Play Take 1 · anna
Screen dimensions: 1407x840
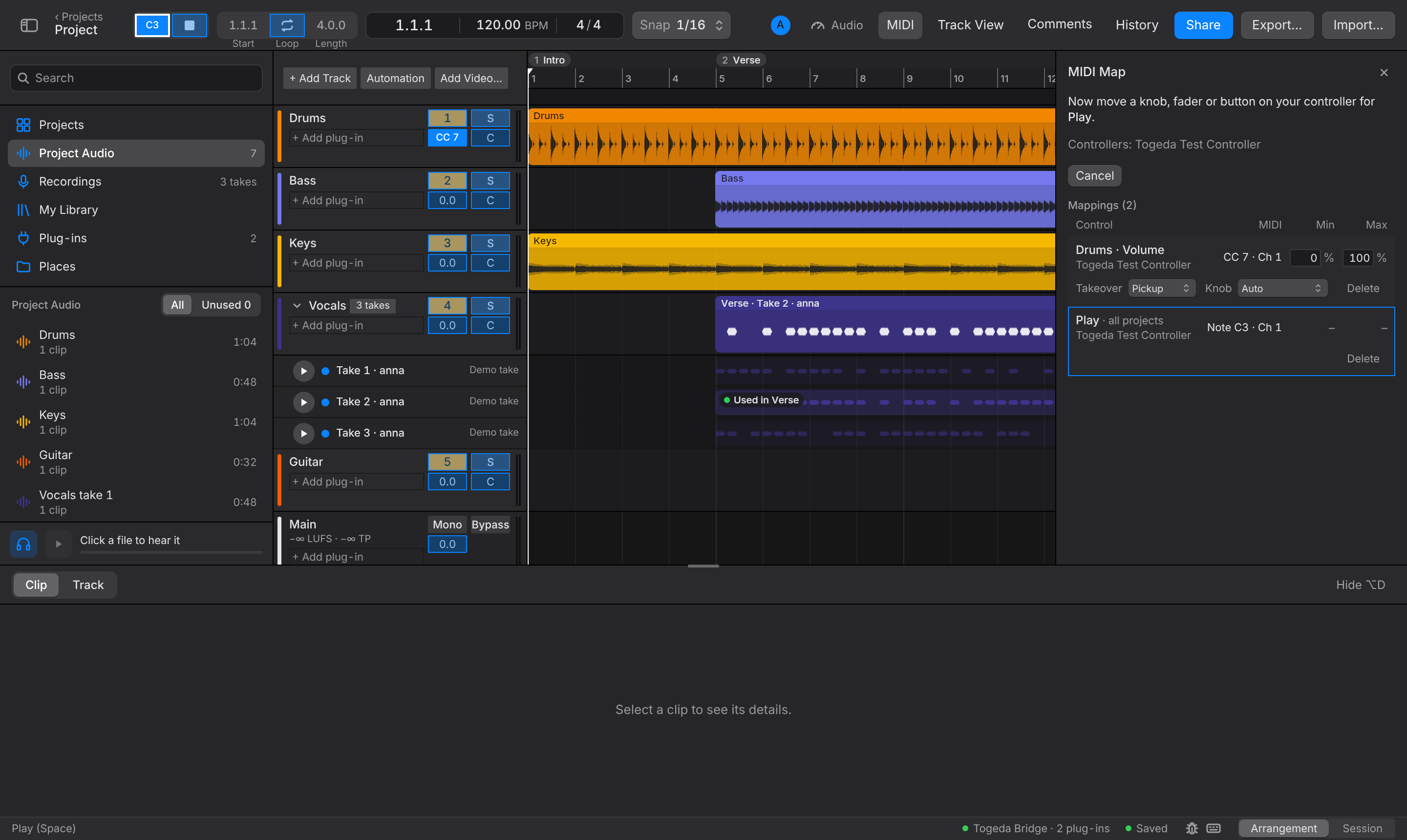click(x=303, y=371)
